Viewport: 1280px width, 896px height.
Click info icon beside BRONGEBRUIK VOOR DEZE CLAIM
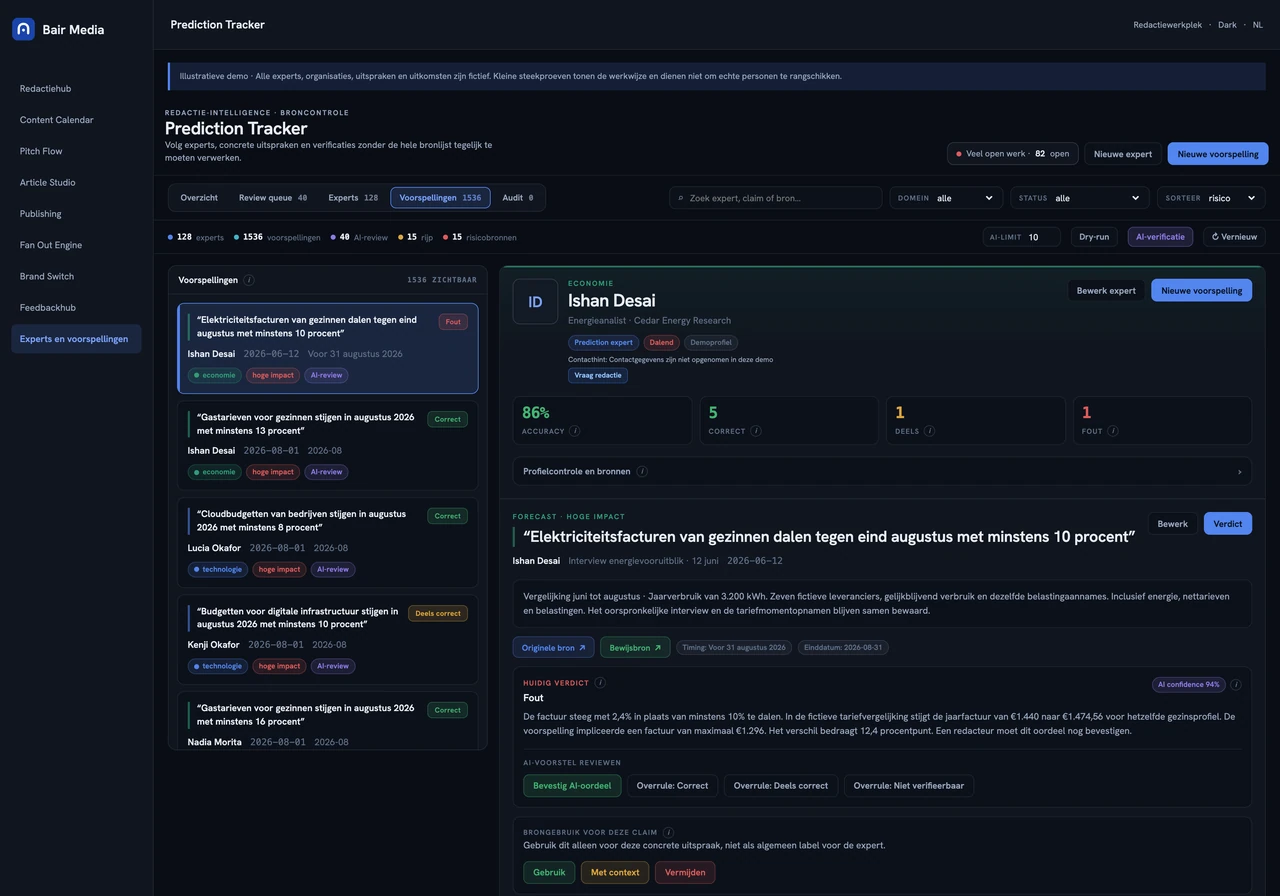[668, 832]
